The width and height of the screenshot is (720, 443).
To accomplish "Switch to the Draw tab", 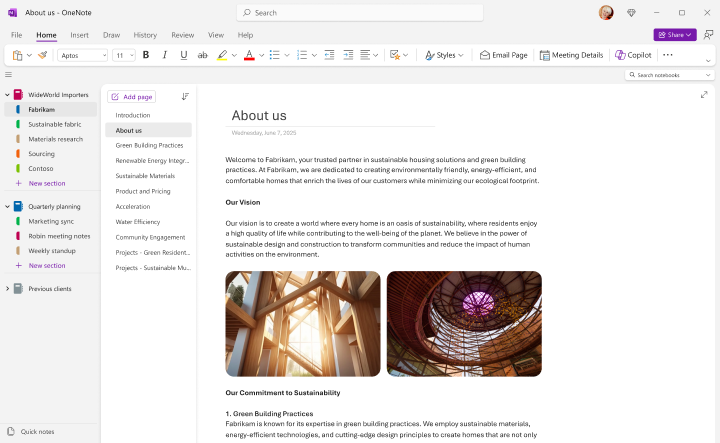I will coord(112,35).
